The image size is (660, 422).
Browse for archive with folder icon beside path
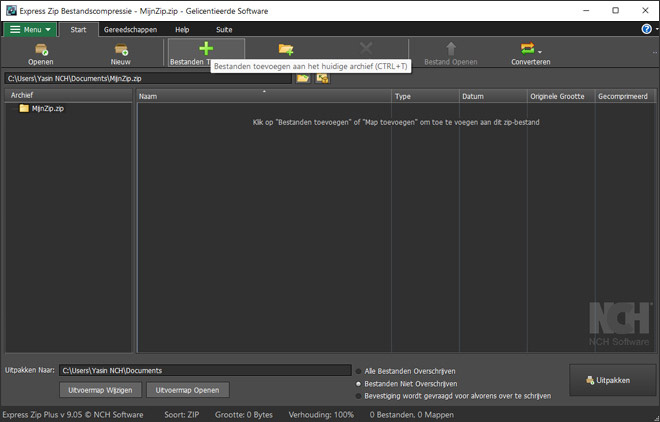[x=303, y=78]
